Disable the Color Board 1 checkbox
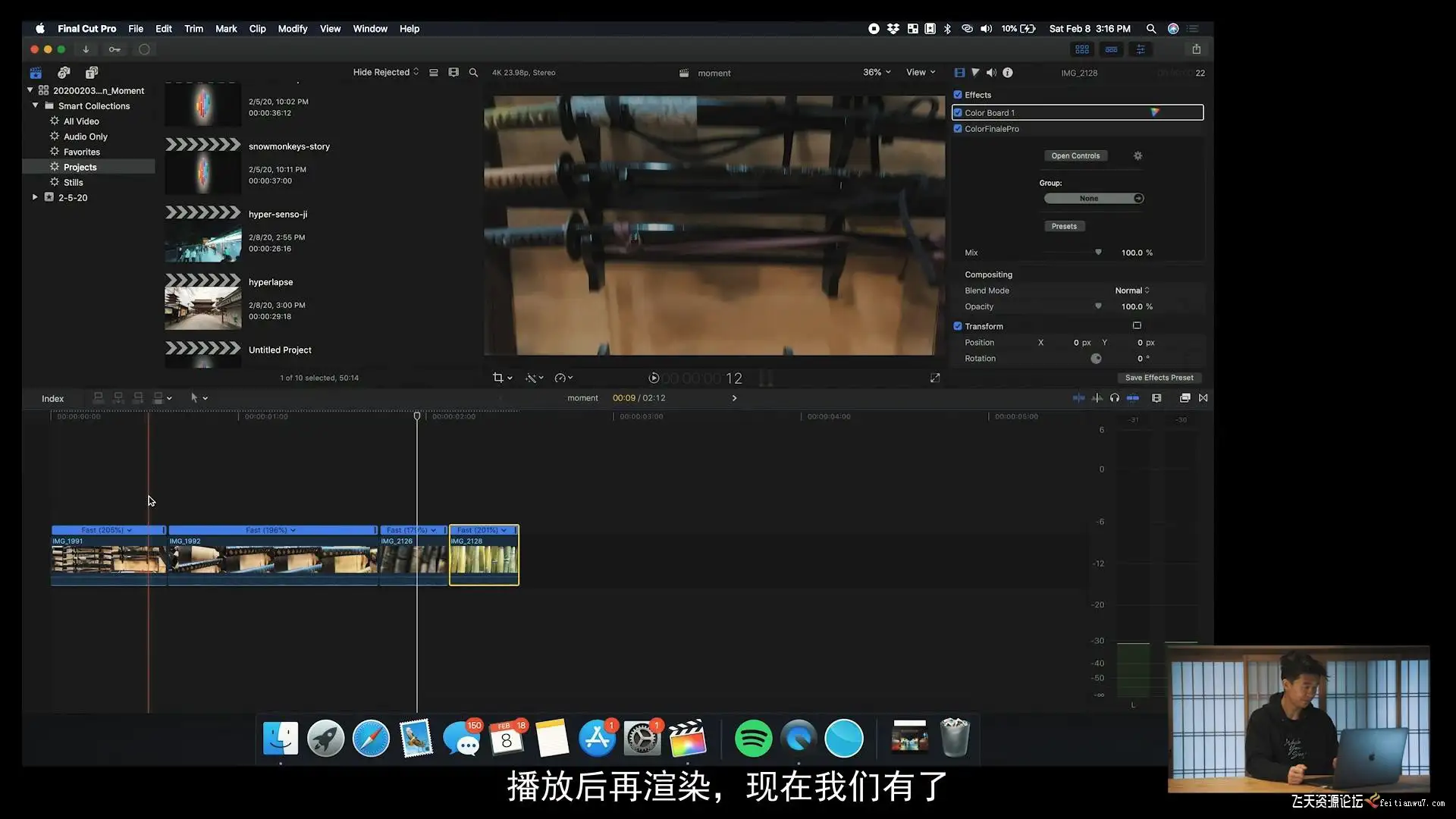 tap(958, 113)
